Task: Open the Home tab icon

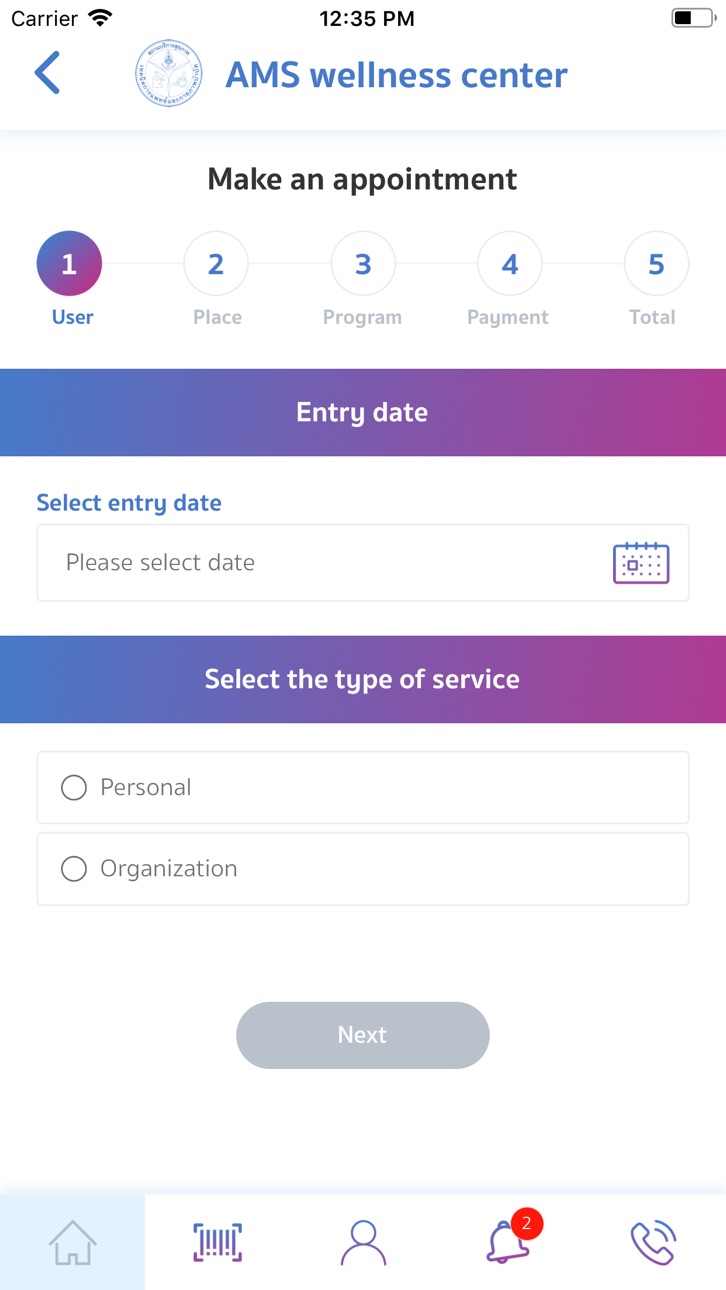Action: (x=73, y=1242)
